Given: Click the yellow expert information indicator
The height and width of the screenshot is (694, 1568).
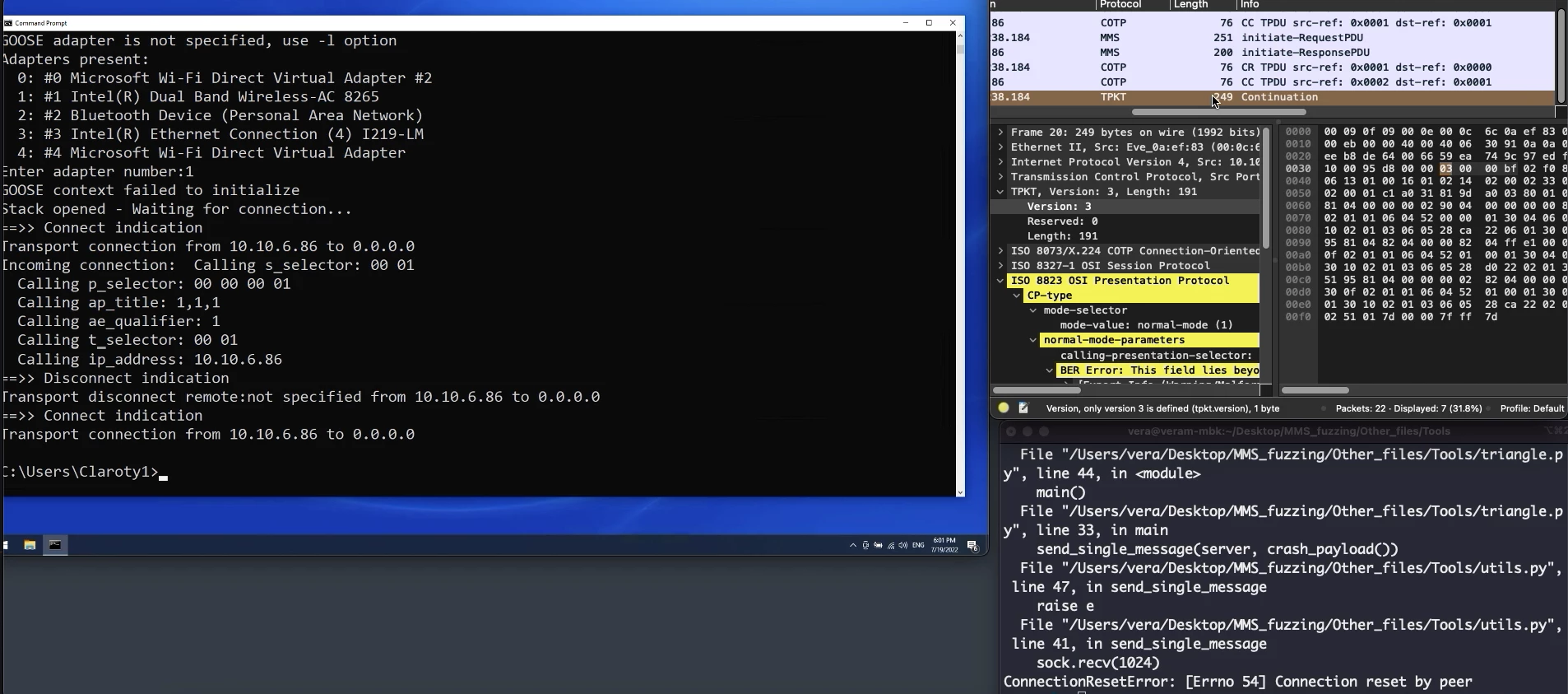Looking at the screenshot, I should pos(1004,408).
